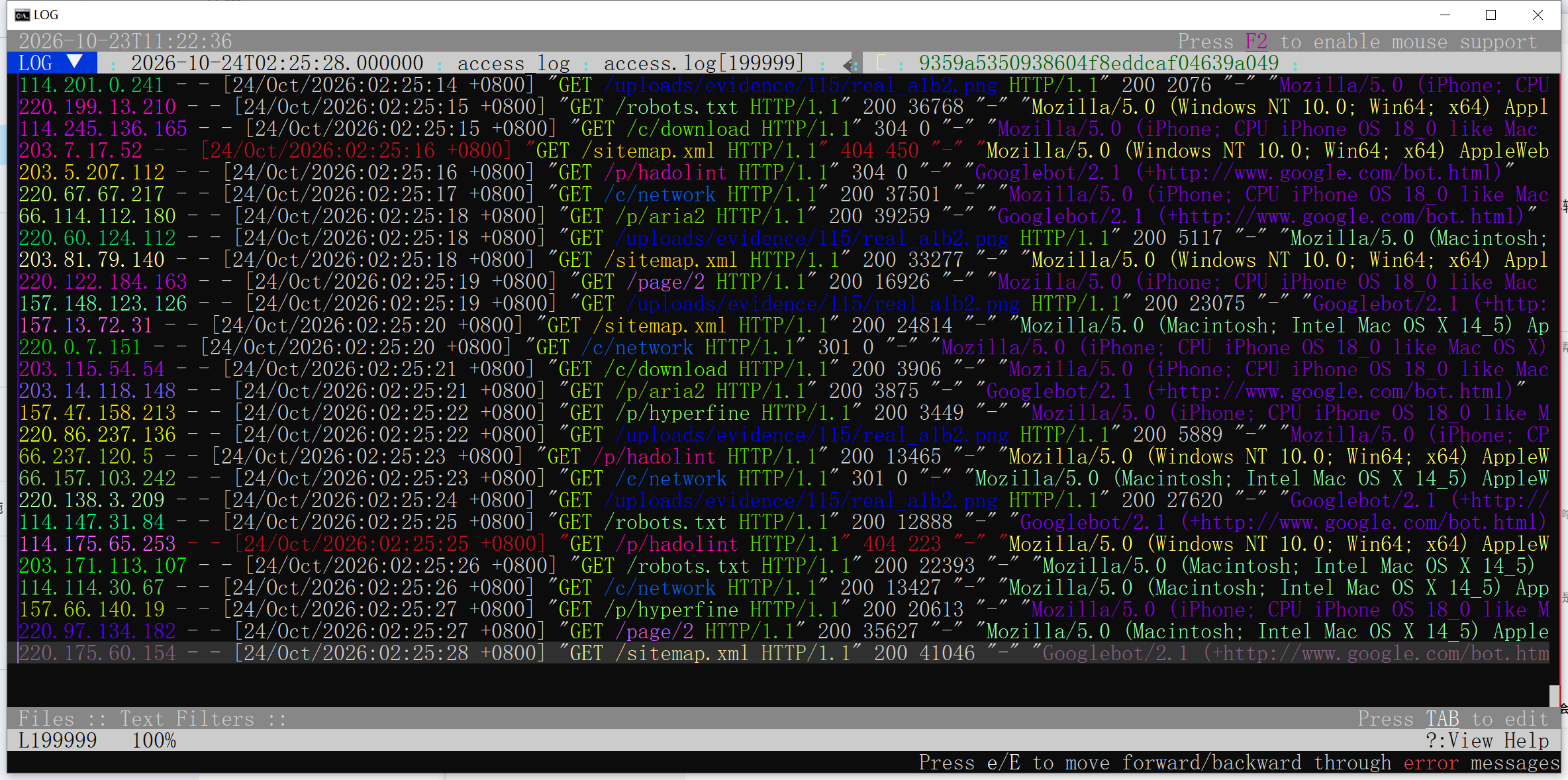Click the TAB to edit hint

pyautogui.click(x=1442, y=718)
